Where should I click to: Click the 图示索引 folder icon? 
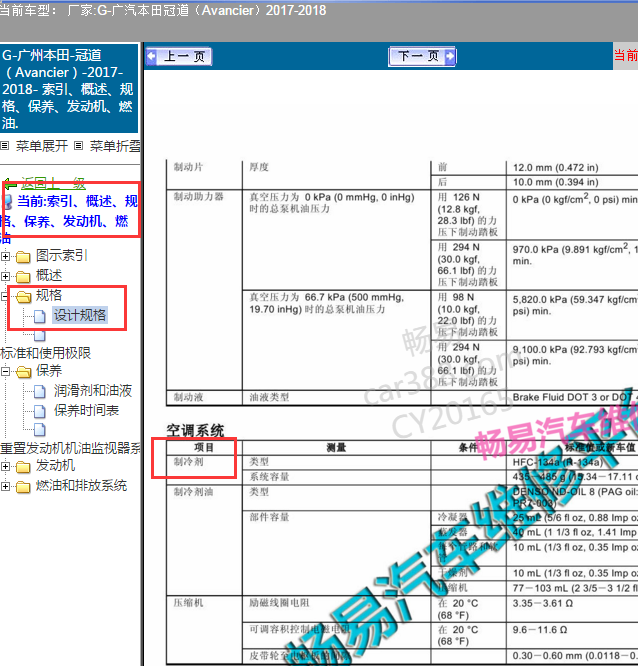click(23, 257)
